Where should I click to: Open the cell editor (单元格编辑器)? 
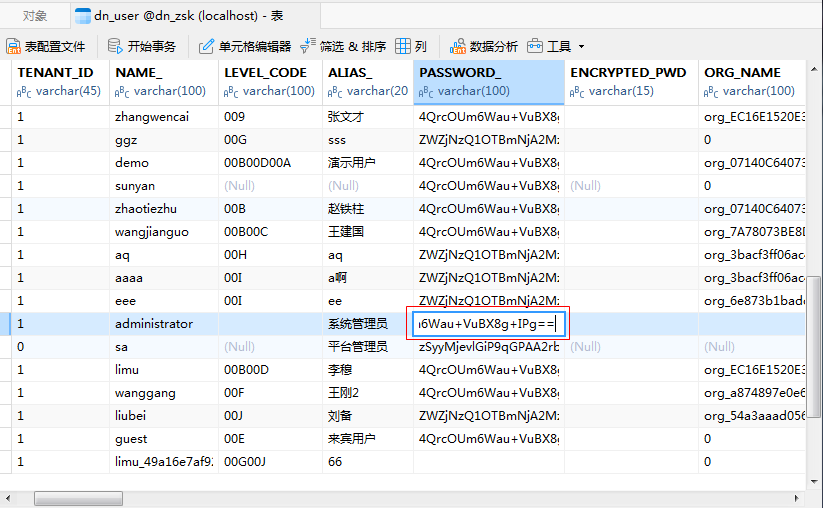(x=245, y=46)
